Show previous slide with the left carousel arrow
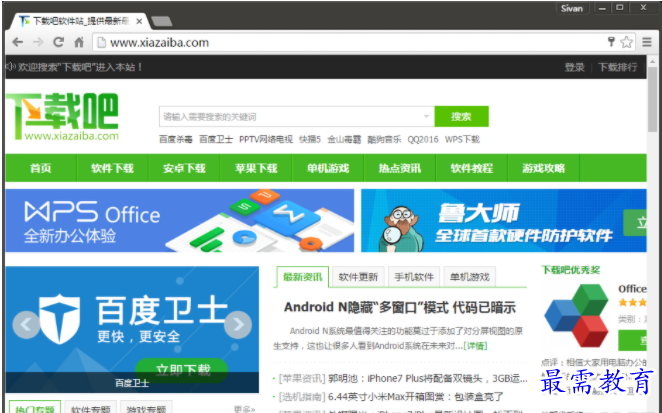 tap(26, 325)
